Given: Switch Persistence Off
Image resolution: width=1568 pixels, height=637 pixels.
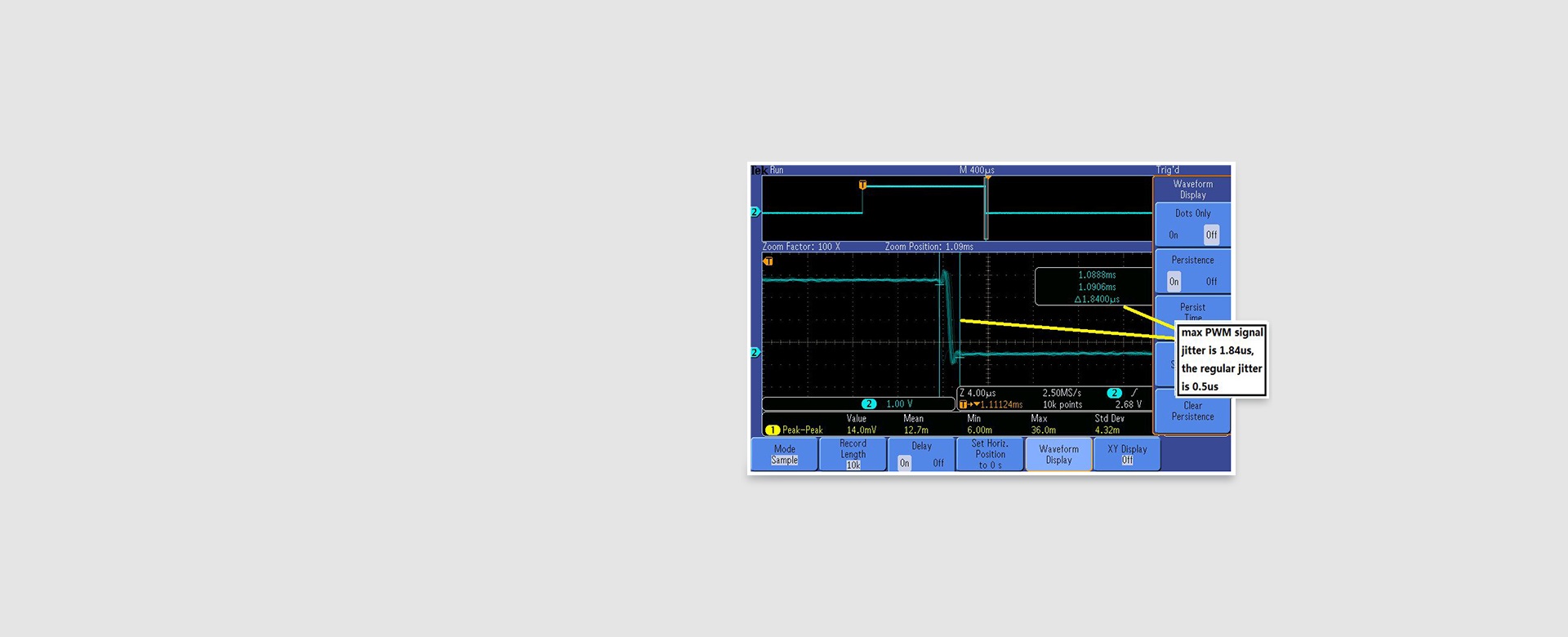Looking at the screenshot, I should (1211, 282).
